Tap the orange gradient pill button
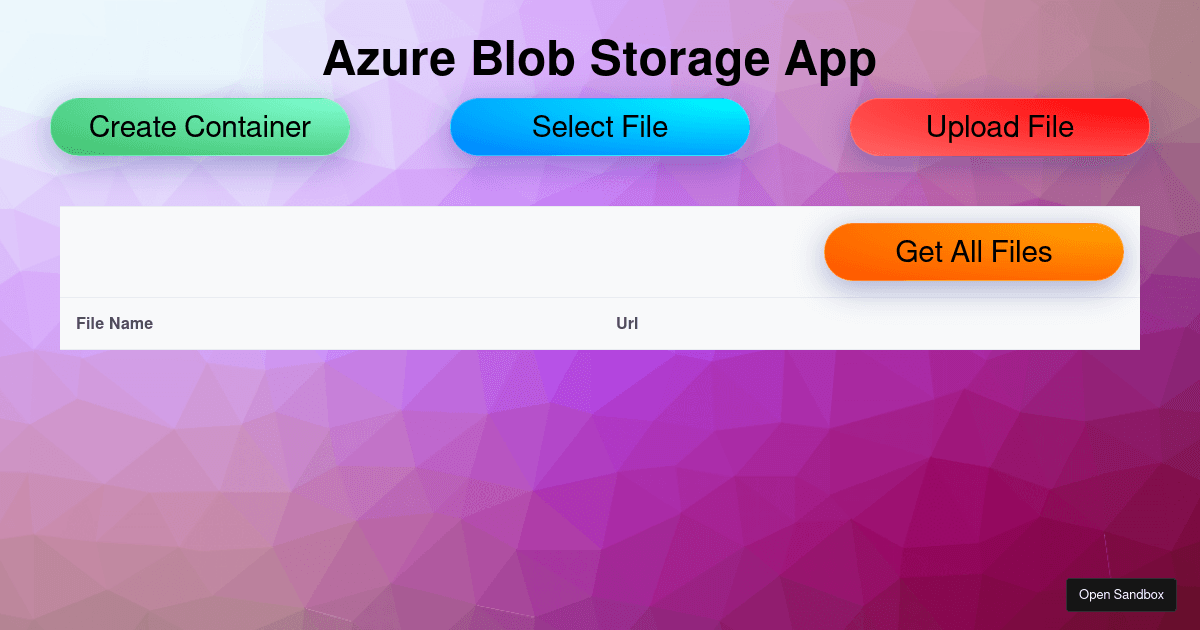 [x=974, y=251]
